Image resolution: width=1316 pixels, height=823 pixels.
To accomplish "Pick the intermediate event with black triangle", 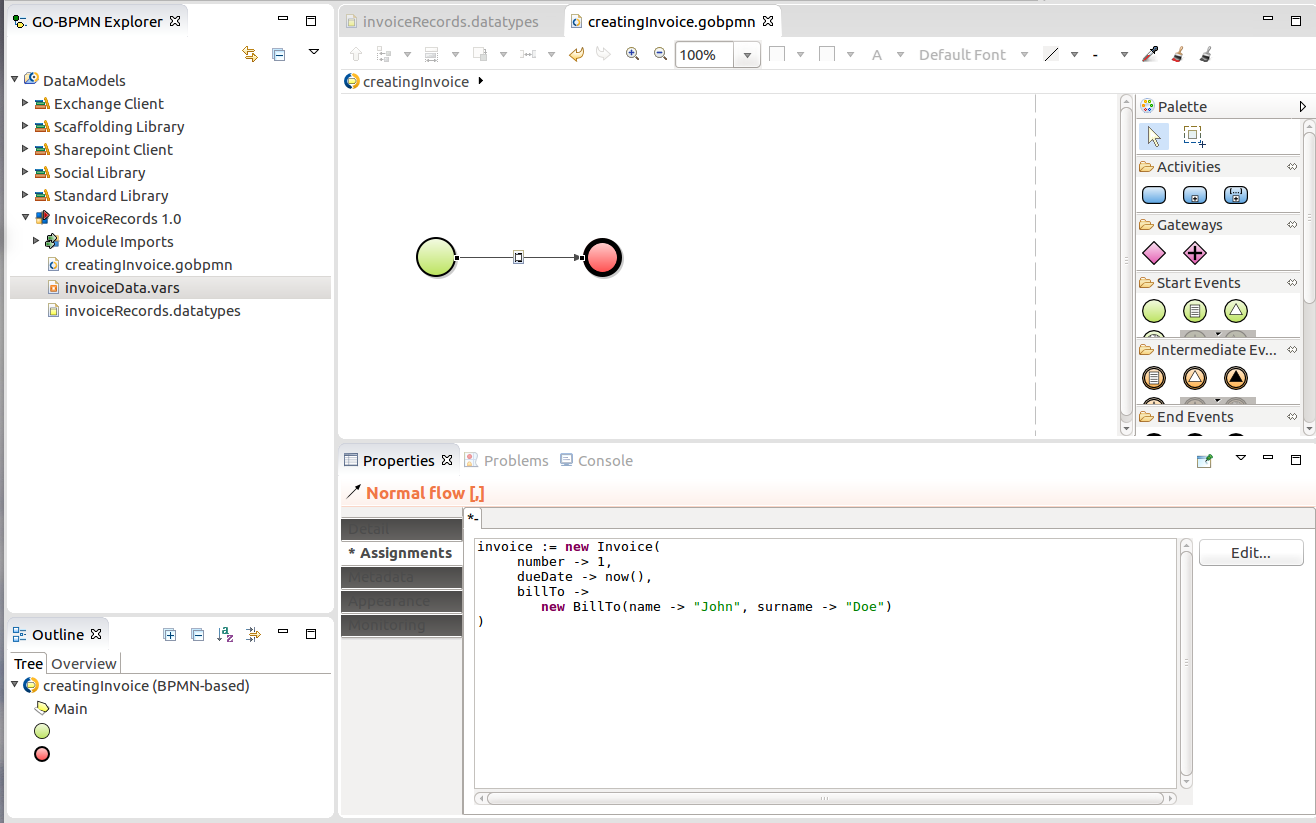I will (x=1236, y=378).
